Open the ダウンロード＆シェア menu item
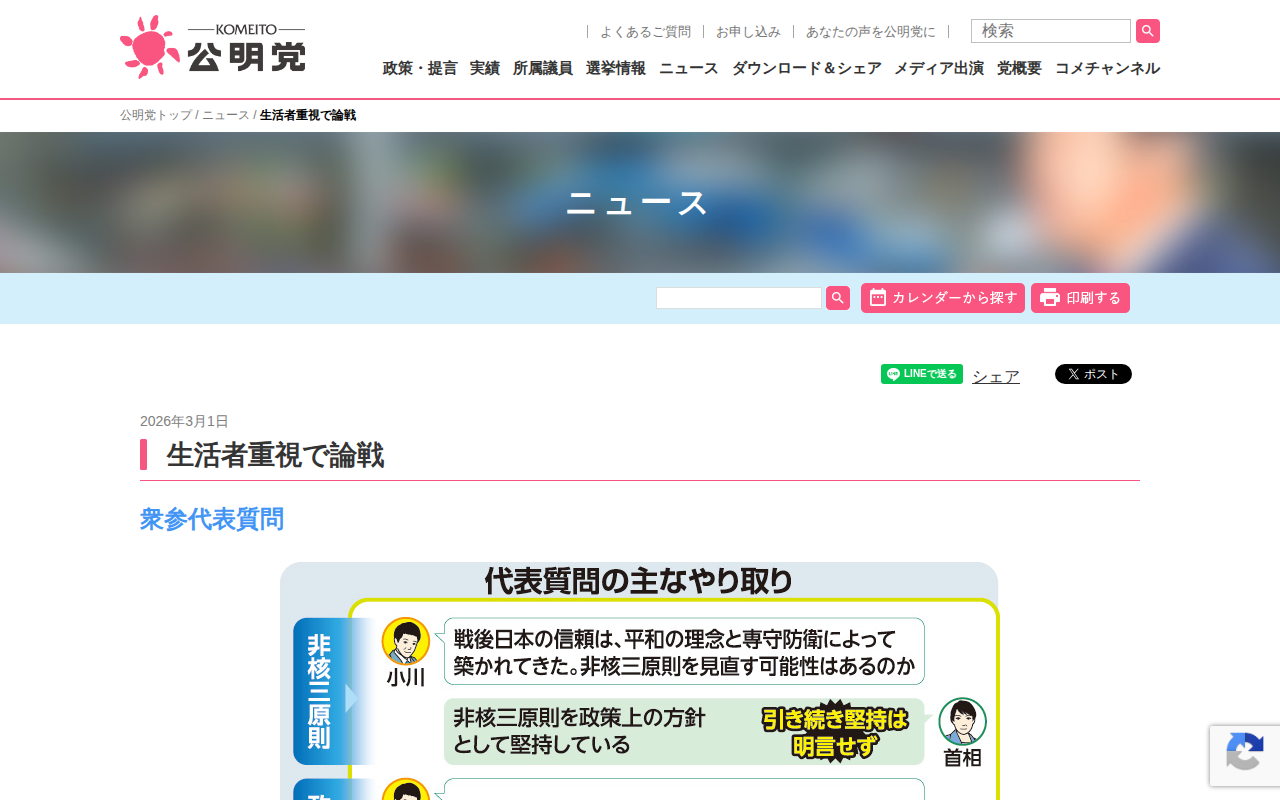The height and width of the screenshot is (800, 1280). (x=807, y=68)
